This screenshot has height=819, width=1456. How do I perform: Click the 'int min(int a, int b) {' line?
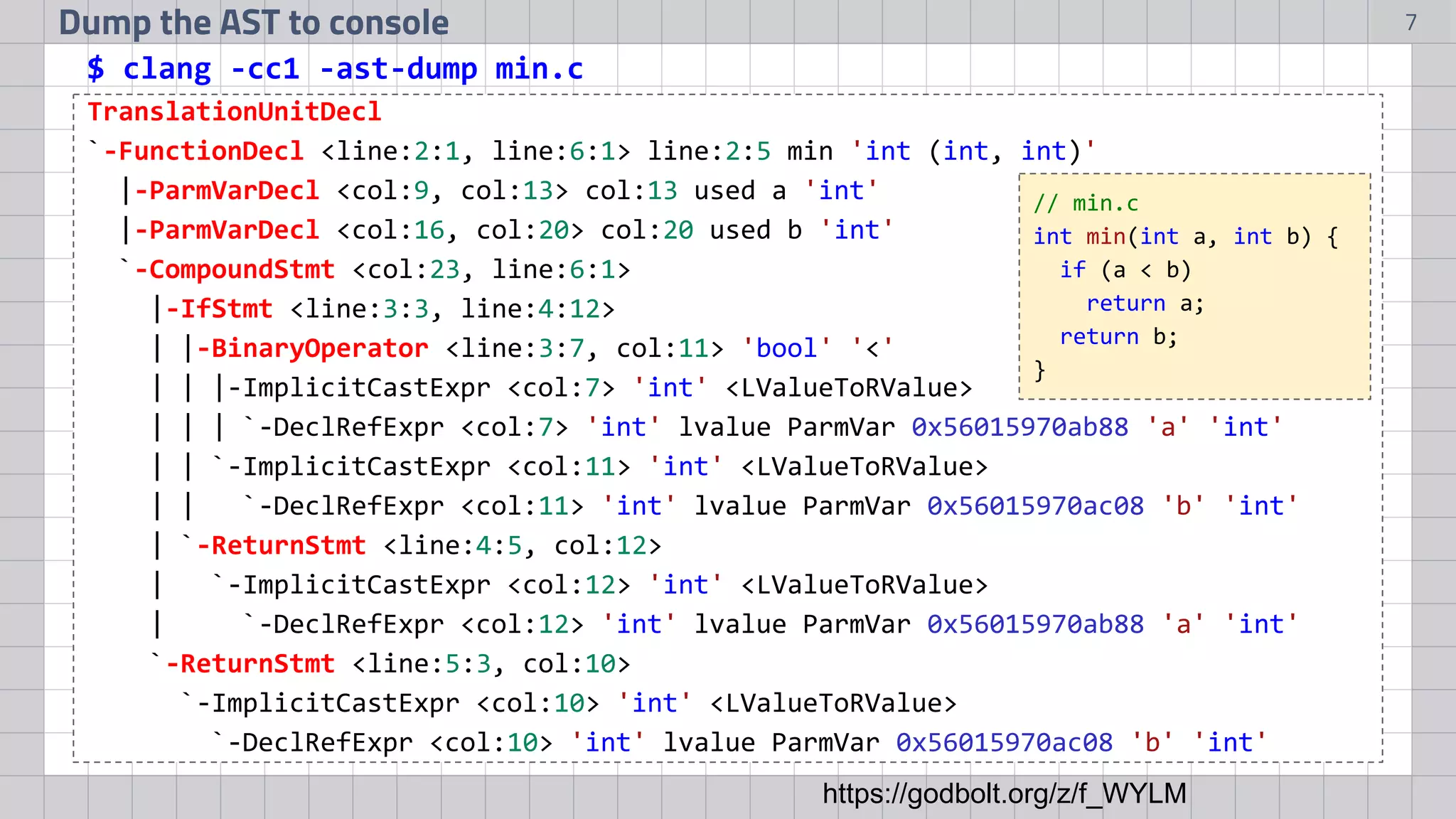(1186, 237)
